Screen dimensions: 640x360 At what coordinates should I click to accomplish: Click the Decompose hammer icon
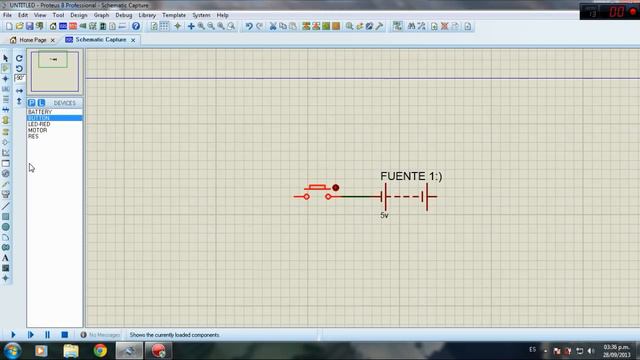click(379, 26)
